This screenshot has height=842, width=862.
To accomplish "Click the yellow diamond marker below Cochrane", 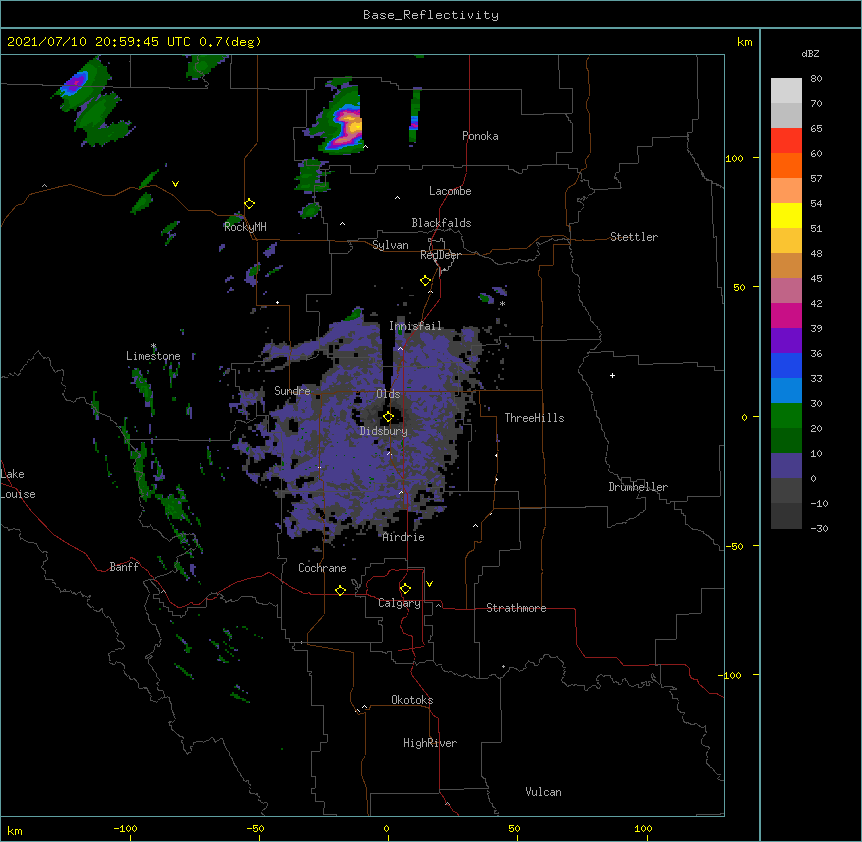I will pyautogui.click(x=340, y=590).
